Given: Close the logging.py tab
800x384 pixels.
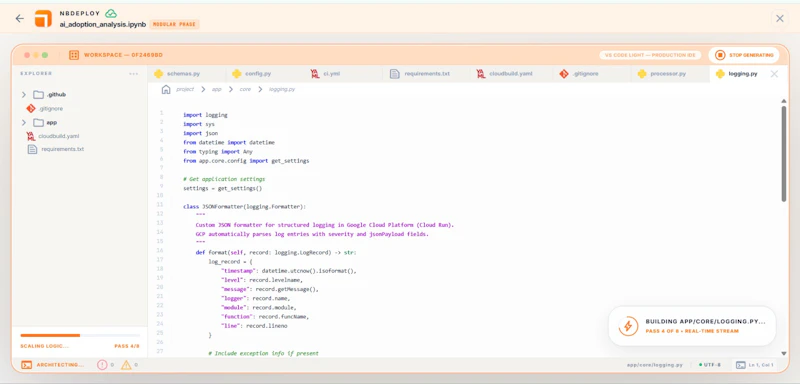Looking at the screenshot, I should [774, 74].
